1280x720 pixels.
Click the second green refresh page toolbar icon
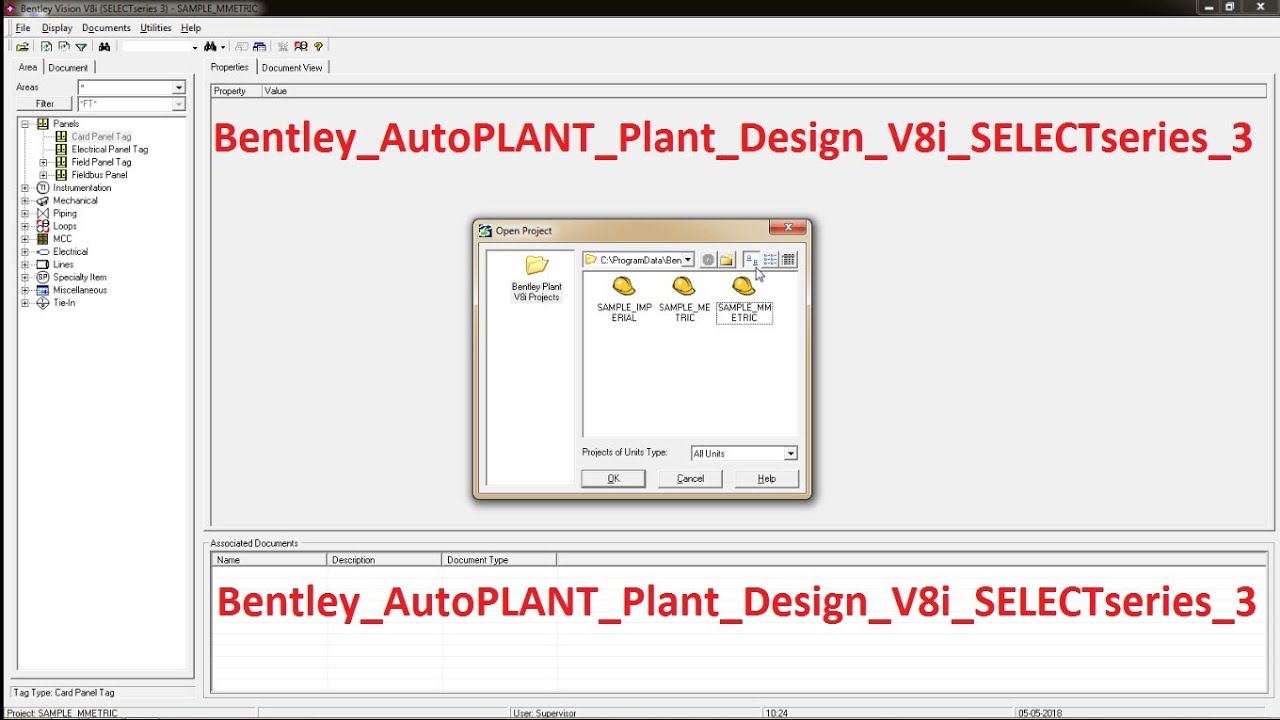pos(64,47)
